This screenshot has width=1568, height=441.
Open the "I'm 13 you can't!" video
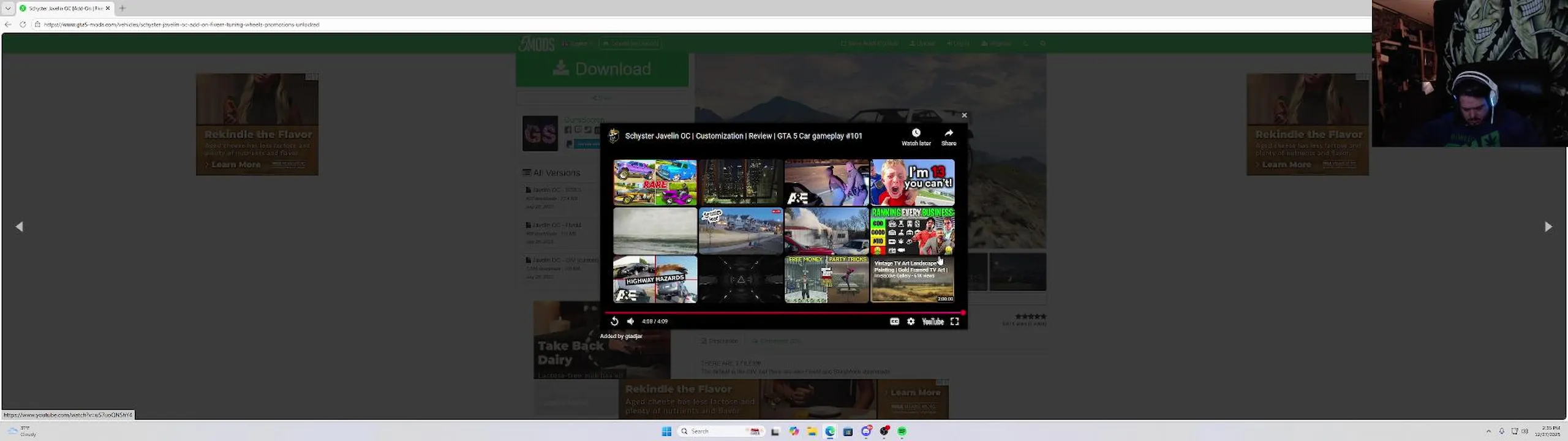click(912, 183)
